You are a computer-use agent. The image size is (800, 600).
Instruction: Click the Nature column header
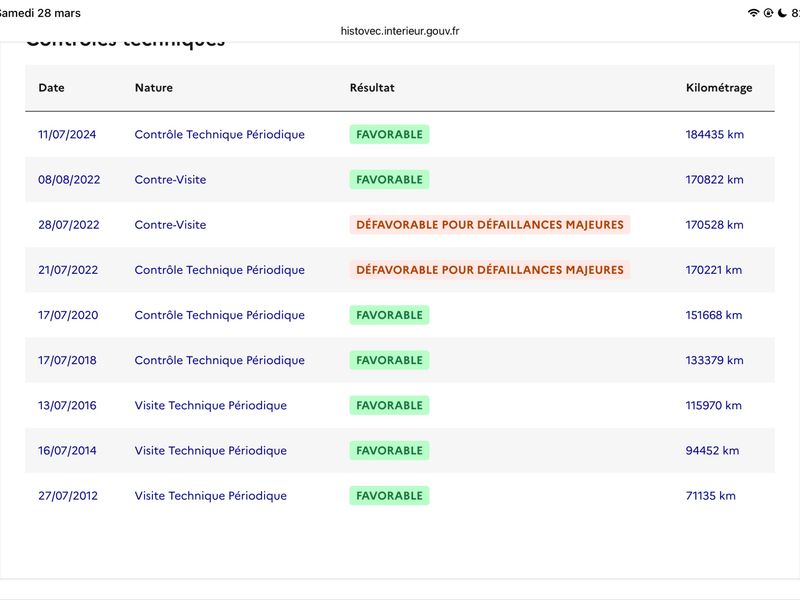click(154, 88)
